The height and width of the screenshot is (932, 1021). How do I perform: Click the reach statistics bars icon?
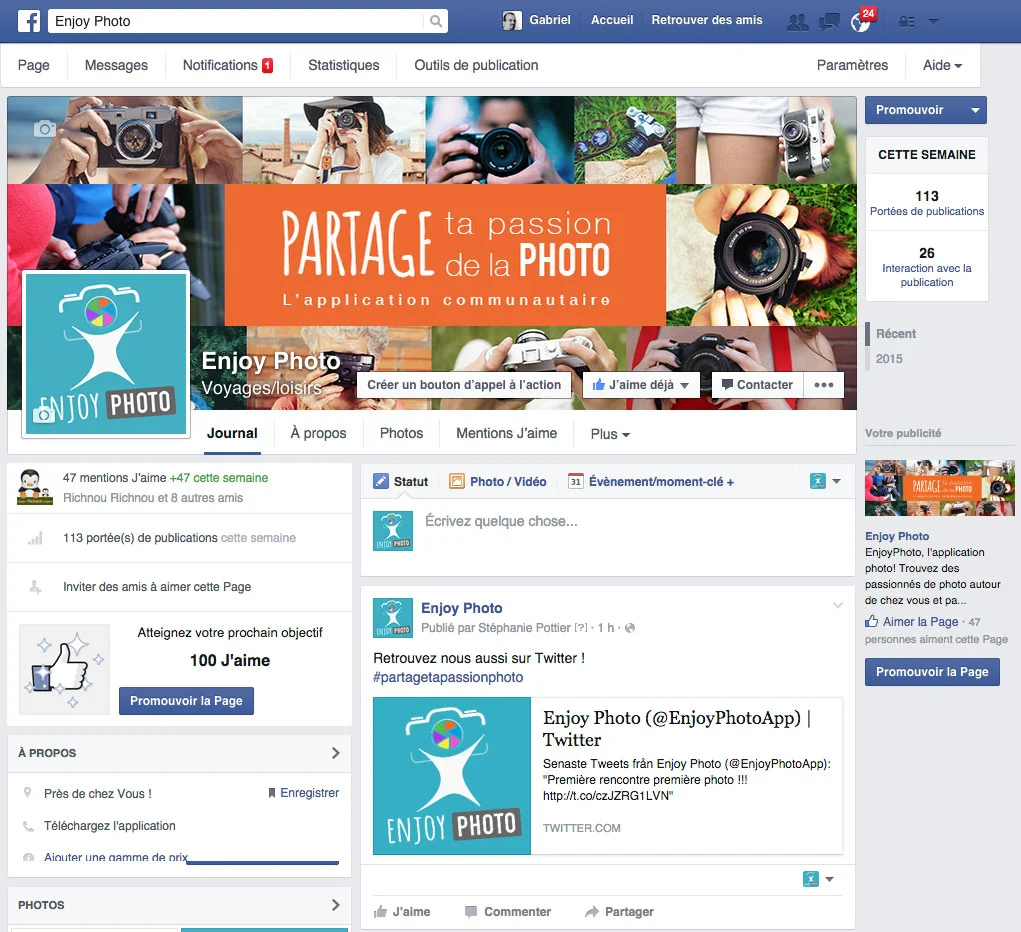[x=35, y=538]
